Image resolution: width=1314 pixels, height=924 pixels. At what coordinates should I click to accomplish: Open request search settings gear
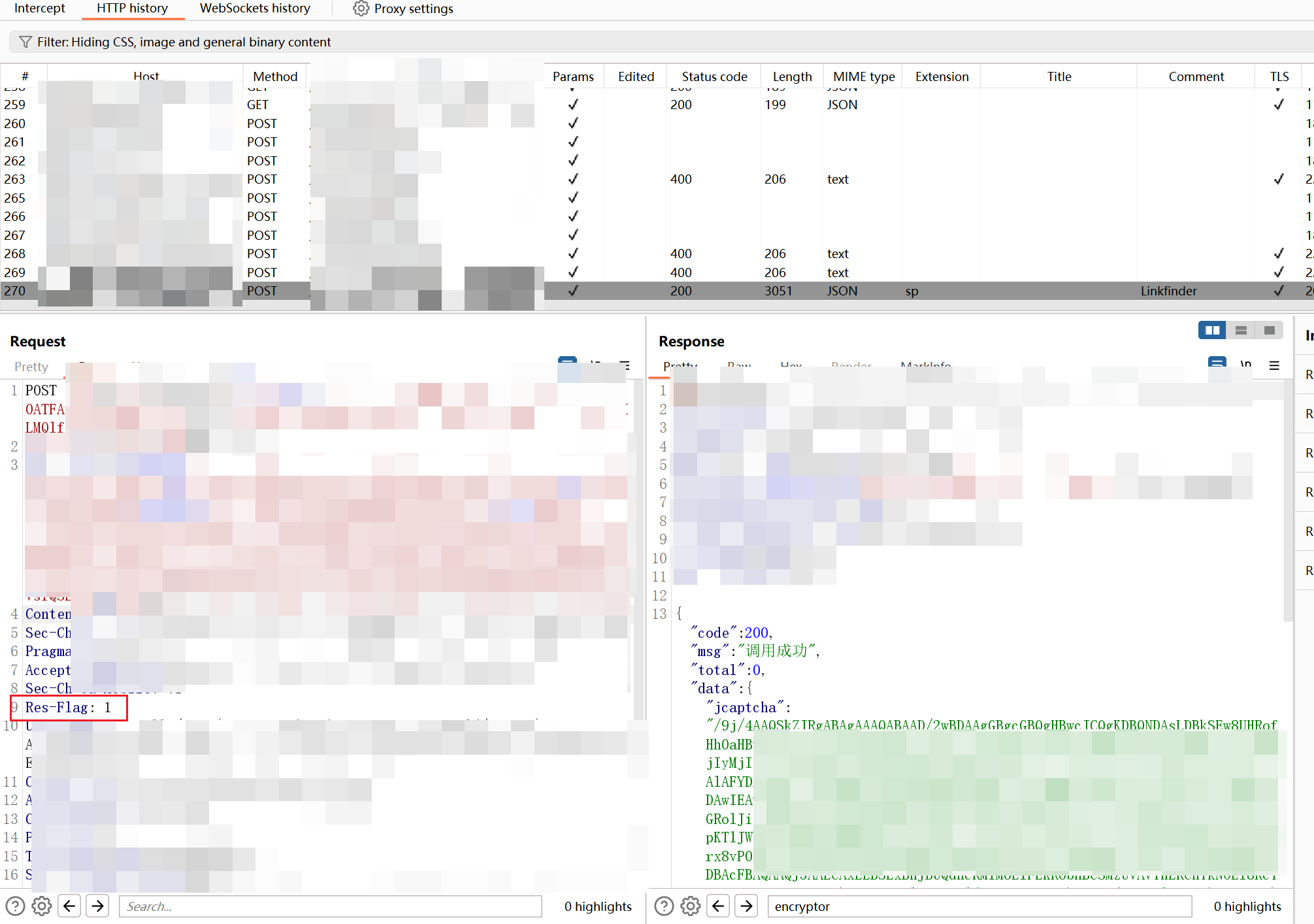(42, 906)
